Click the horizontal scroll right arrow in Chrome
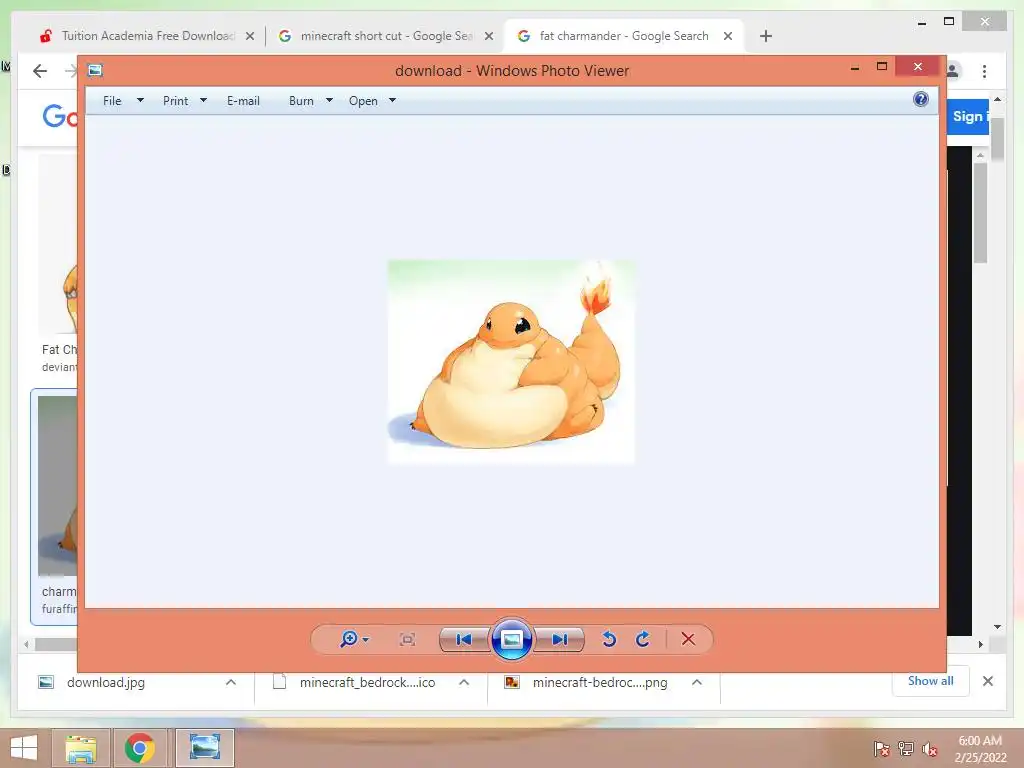 pyautogui.click(x=980, y=644)
